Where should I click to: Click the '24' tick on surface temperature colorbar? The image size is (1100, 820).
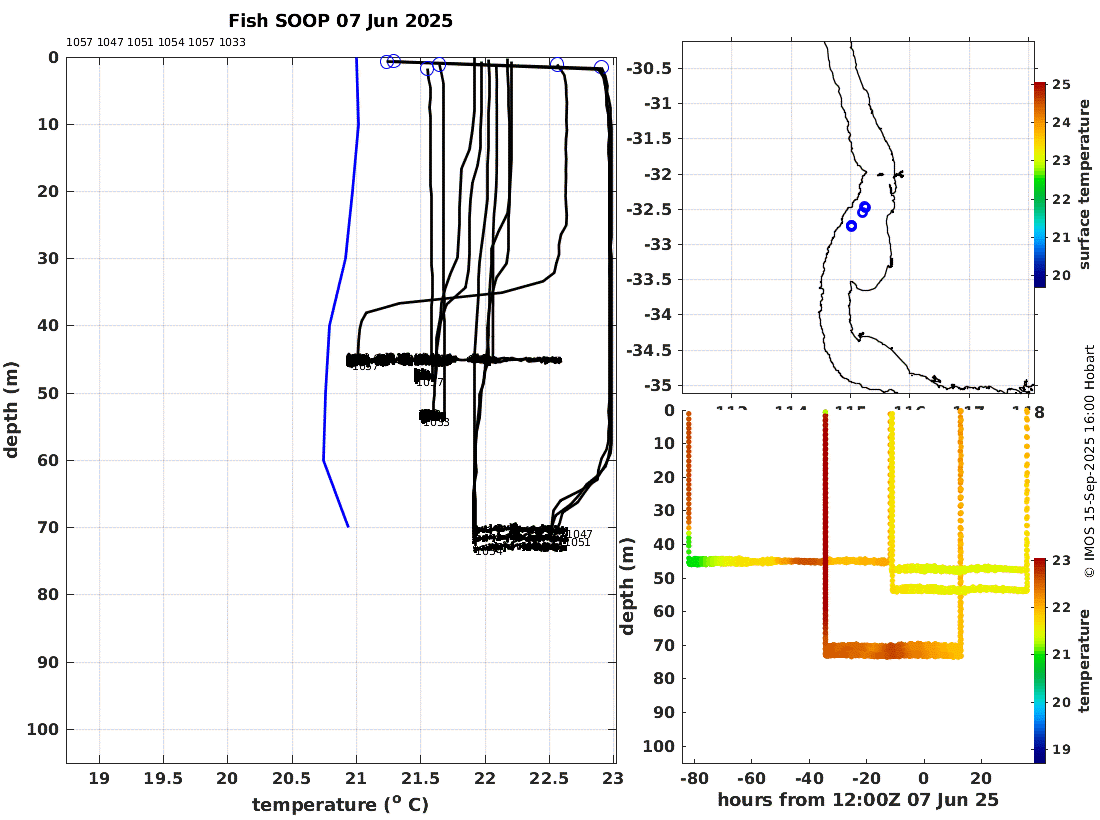(1061, 122)
